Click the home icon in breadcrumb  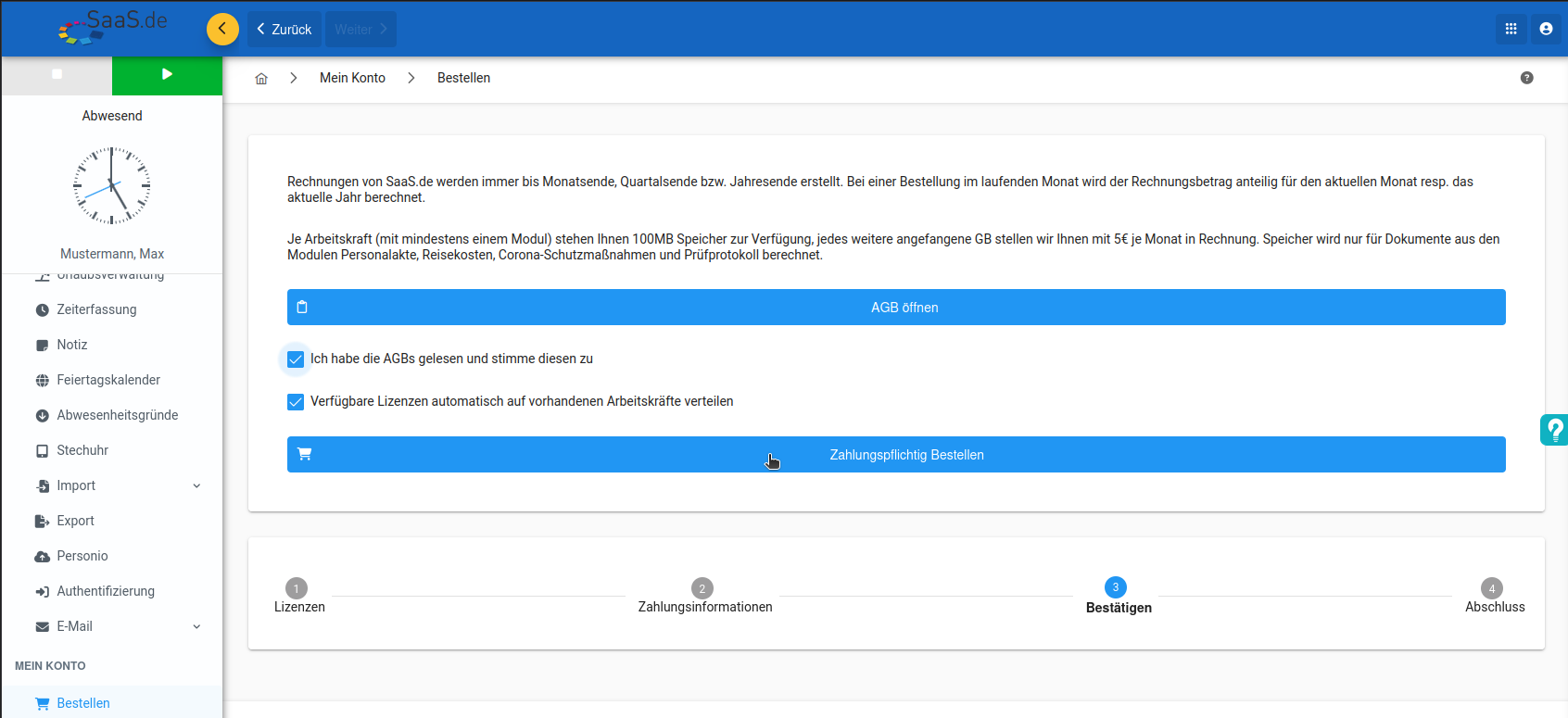click(x=261, y=79)
